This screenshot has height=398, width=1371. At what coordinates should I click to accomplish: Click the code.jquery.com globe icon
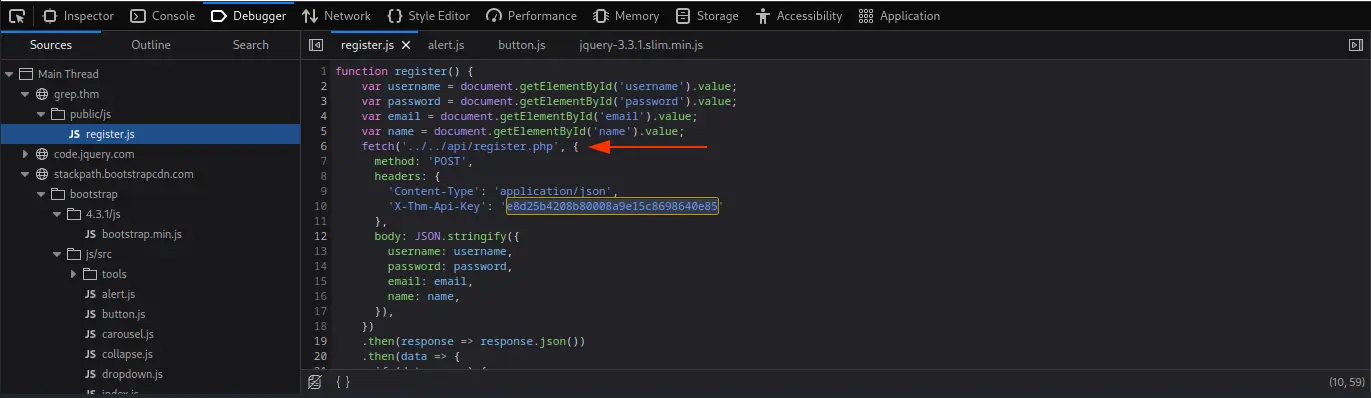point(42,154)
